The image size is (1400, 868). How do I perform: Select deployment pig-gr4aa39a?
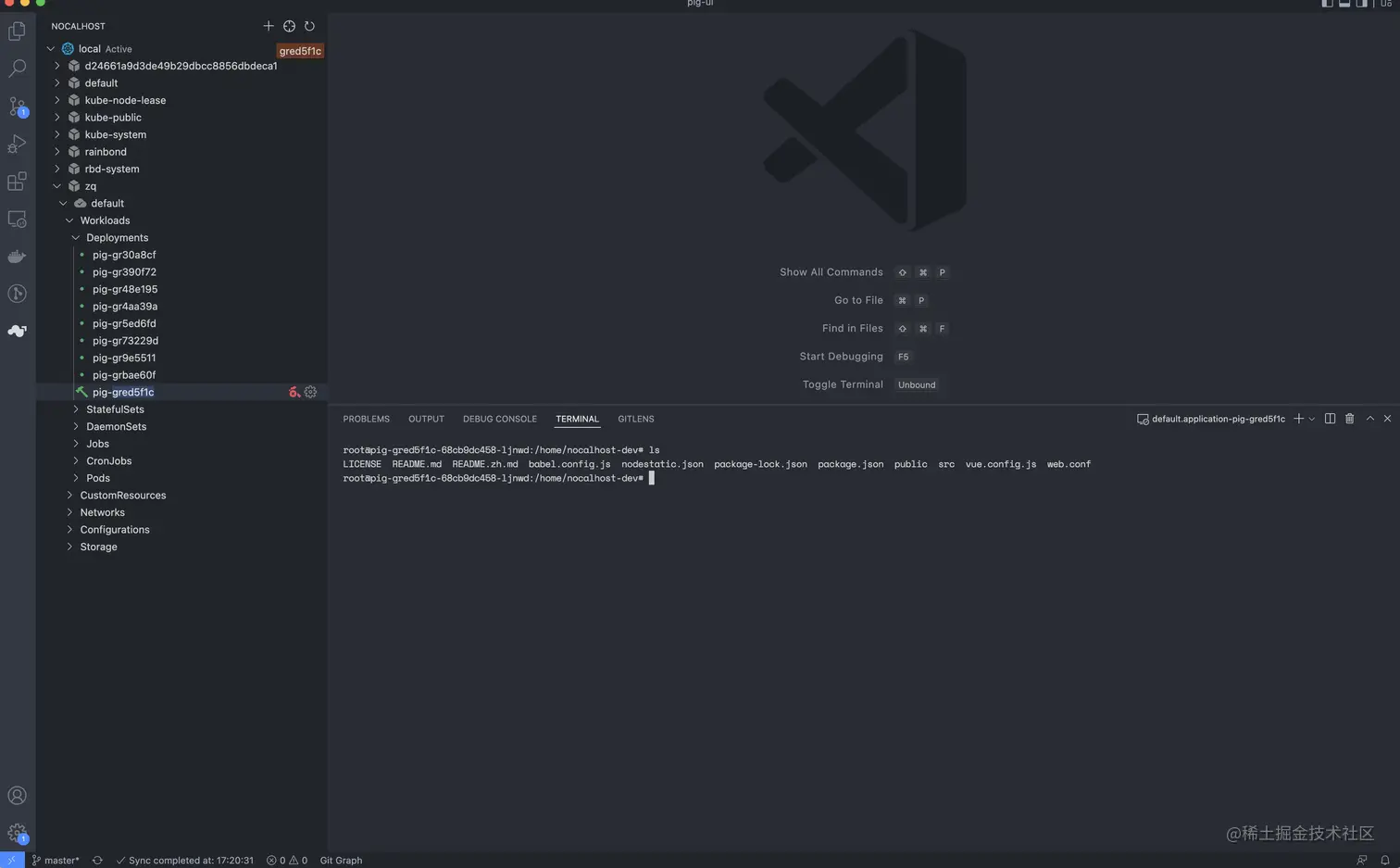click(x=125, y=306)
